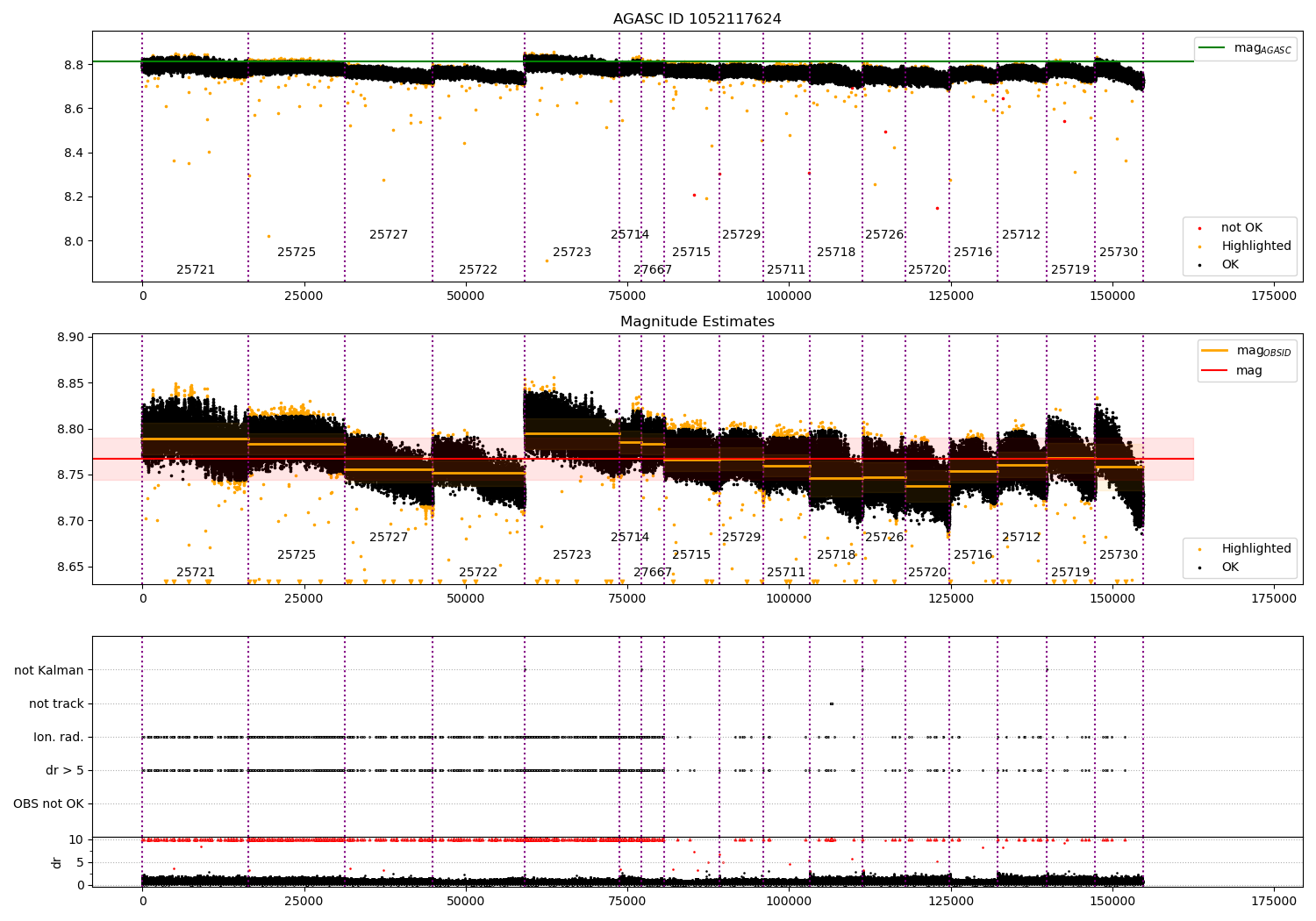
Task: Click the 8.6 y-tick in the top plot
Action: [74, 110]
